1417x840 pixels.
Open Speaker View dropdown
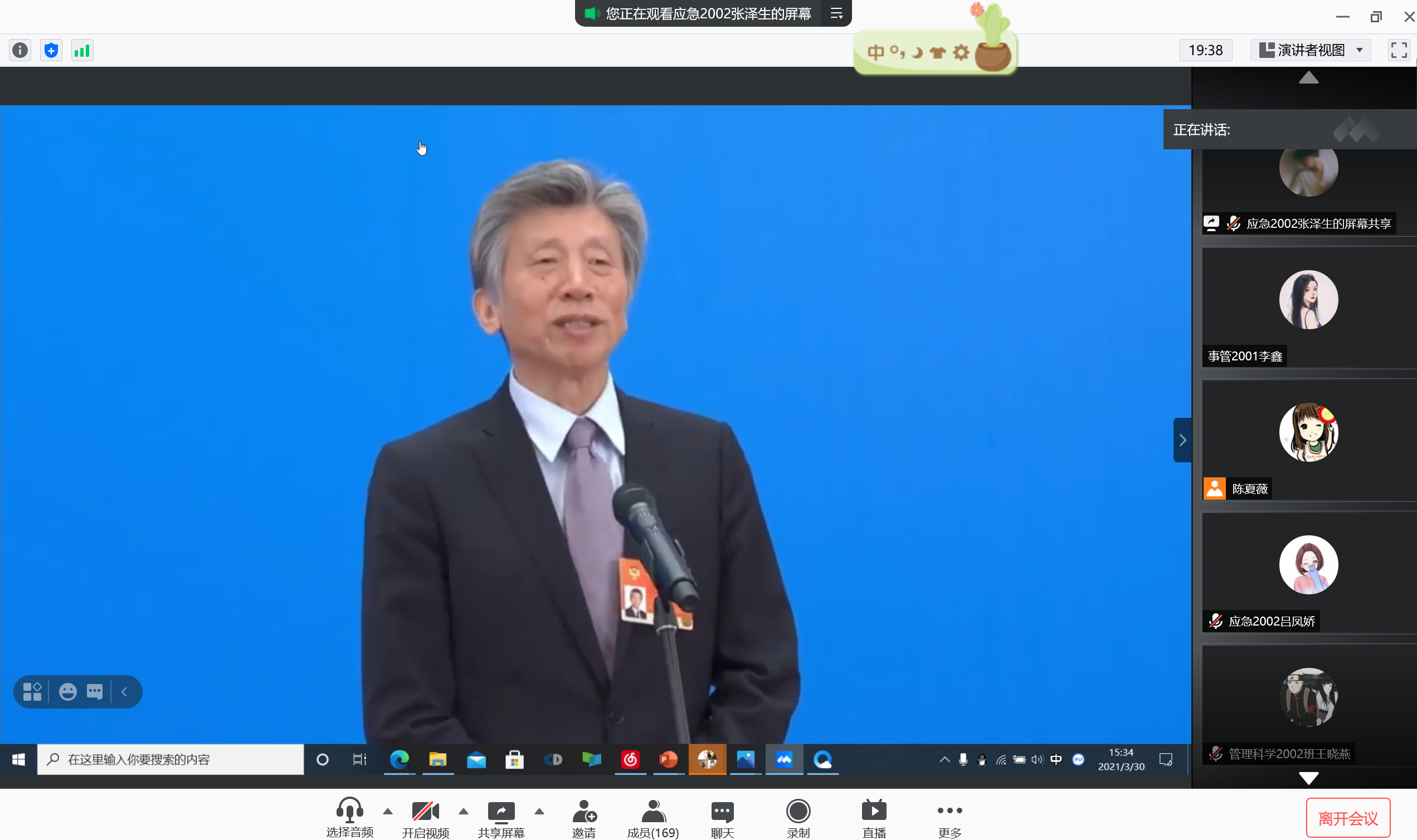pyautogui.click(x=1309, y=50)
